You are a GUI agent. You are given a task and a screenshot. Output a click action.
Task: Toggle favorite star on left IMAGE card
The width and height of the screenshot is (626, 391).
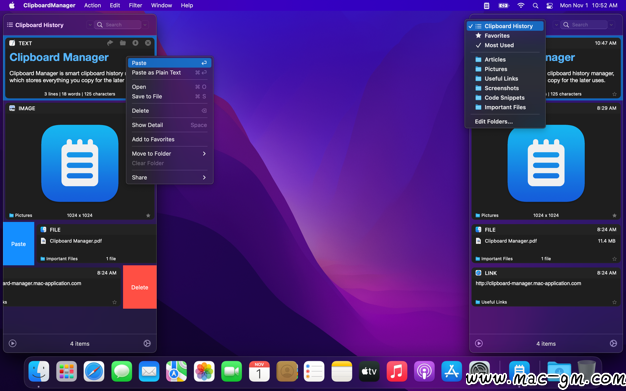[148, 215]
